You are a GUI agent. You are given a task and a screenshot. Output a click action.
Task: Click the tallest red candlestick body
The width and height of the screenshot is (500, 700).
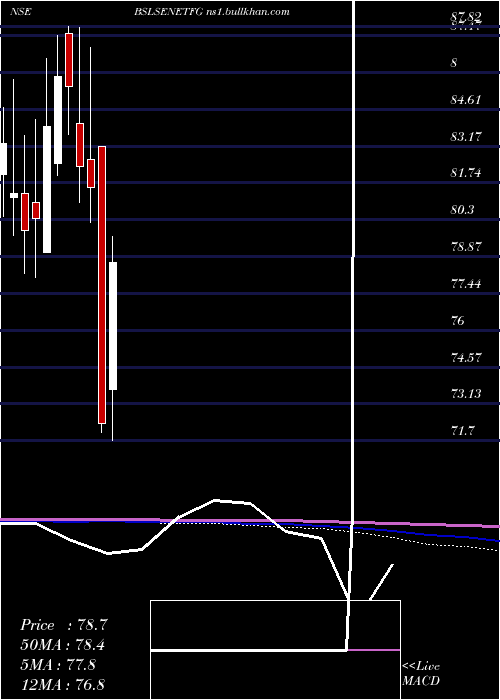click(x=102, y=284)
